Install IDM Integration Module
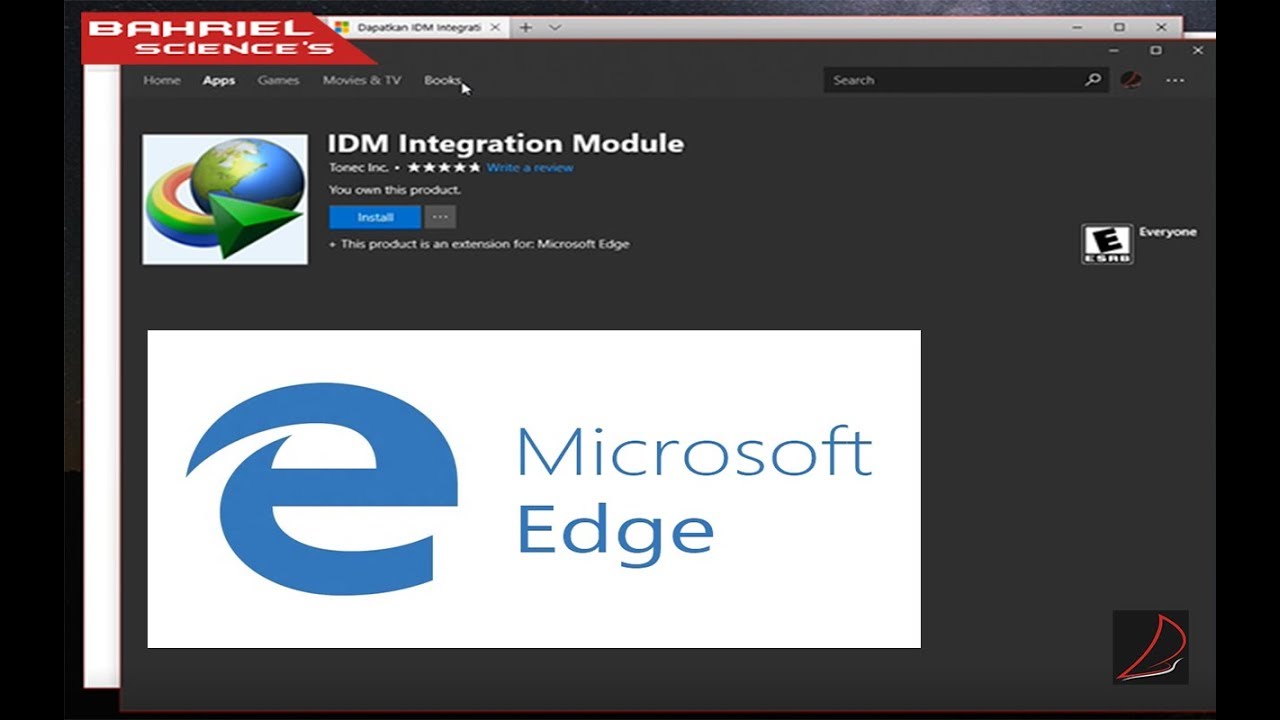Image resolution: width=1280 pixels, height=720 pixels. click(375, 217)
